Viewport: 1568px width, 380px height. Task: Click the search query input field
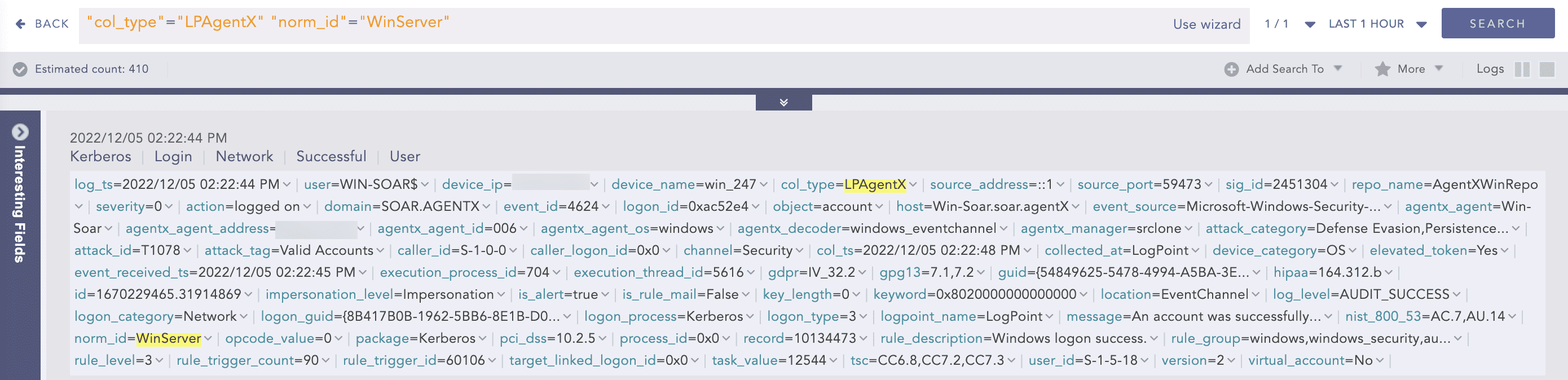tap(609, 24)
